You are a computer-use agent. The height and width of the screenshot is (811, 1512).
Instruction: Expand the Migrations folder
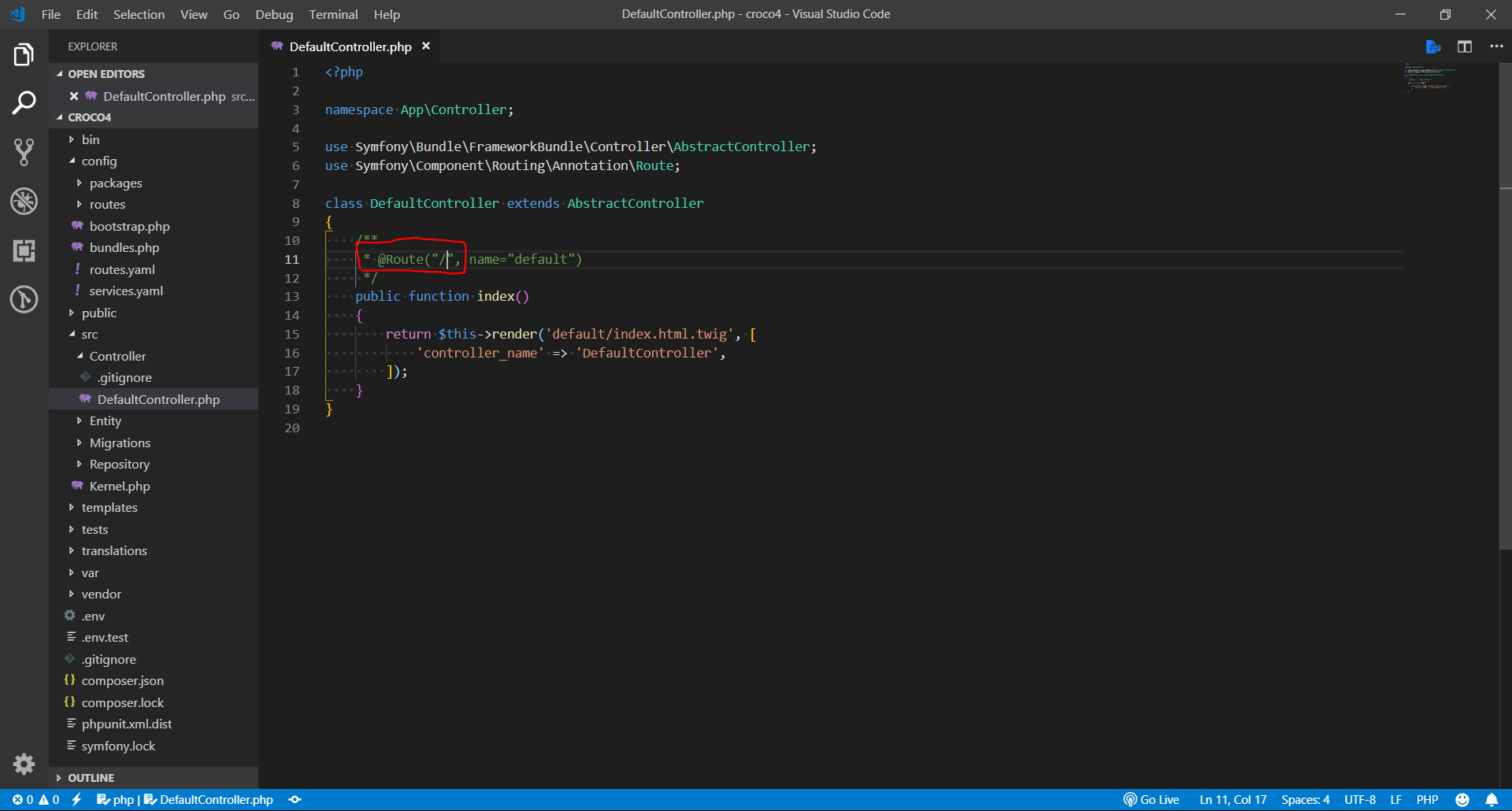[x=154, y=443]
